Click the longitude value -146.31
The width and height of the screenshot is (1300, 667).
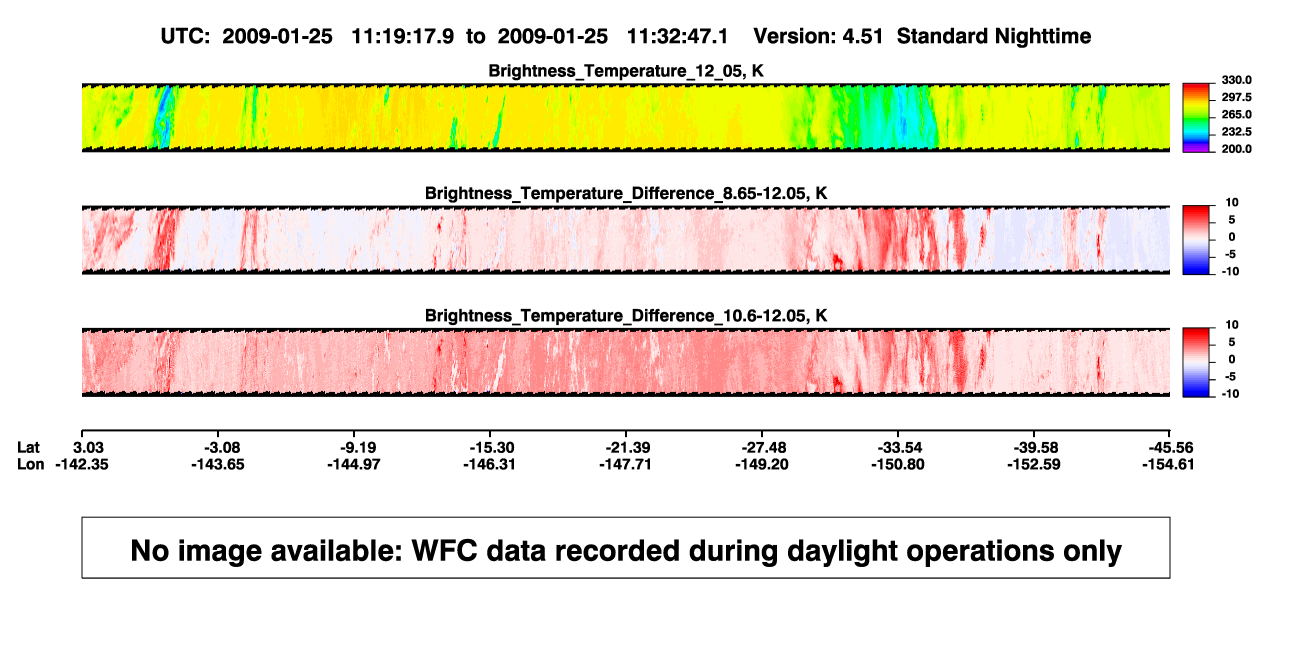click(490, 464)
